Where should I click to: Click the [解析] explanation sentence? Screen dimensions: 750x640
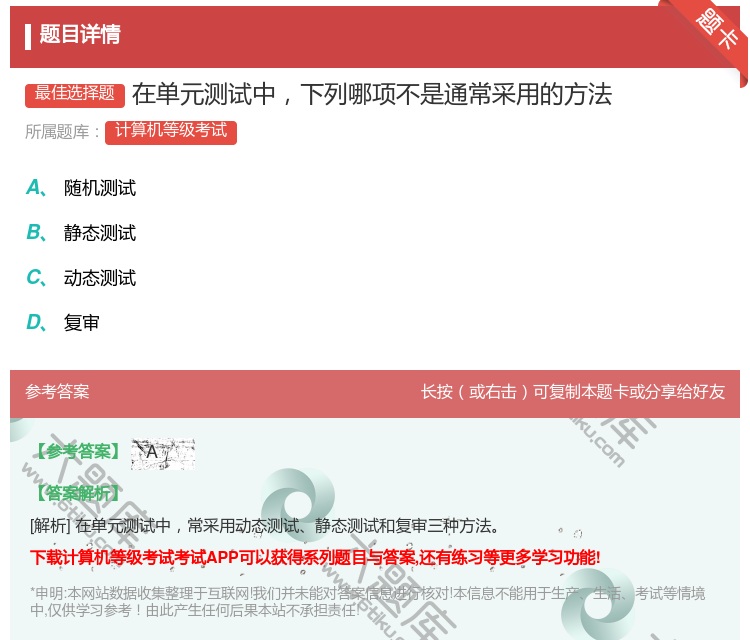click(265, 526)
